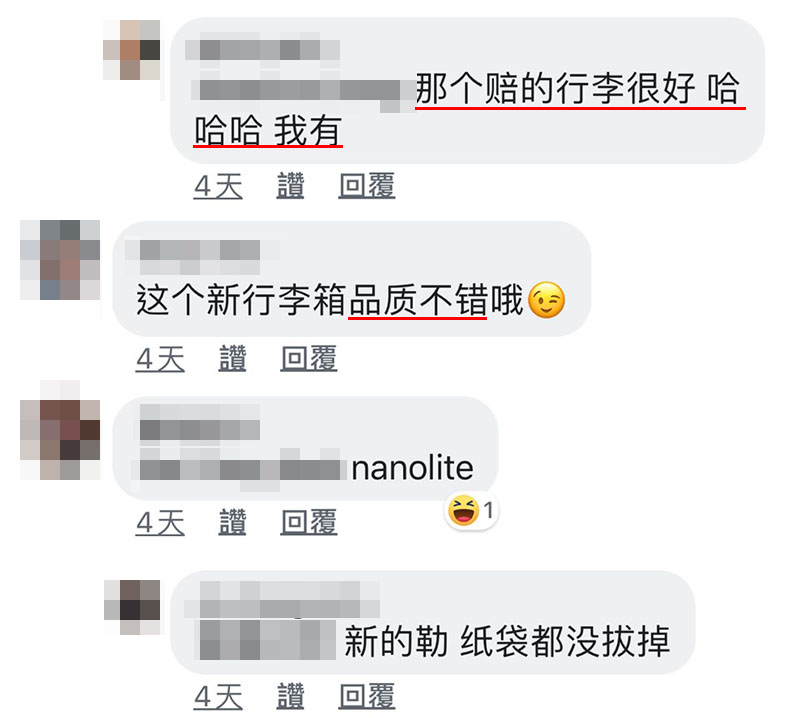Open avatar beside the nanolite comment
The width and height of the screenshot is (800, 718).
point(60,430)
